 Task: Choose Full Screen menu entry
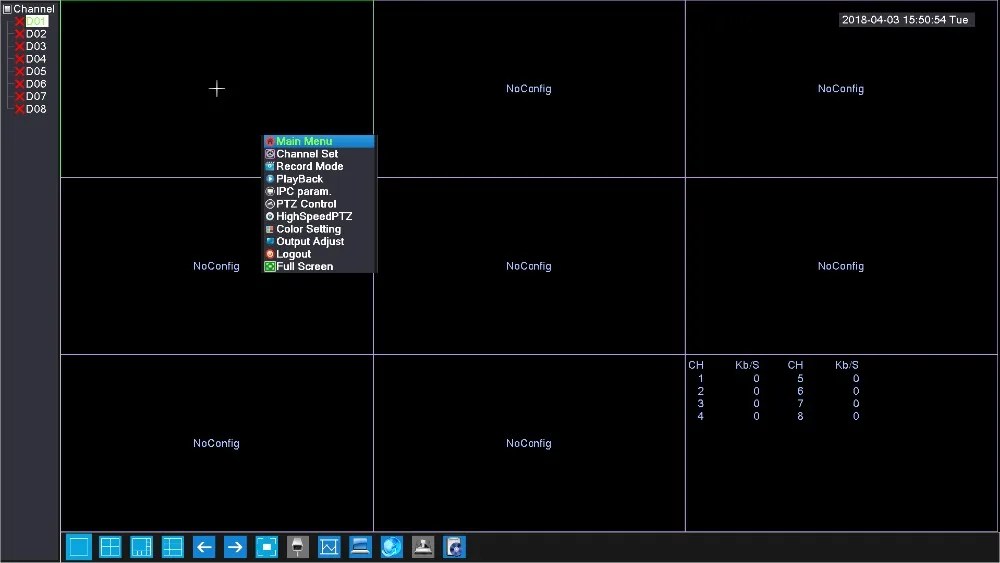pyautogui.click(x=319, y=267)
